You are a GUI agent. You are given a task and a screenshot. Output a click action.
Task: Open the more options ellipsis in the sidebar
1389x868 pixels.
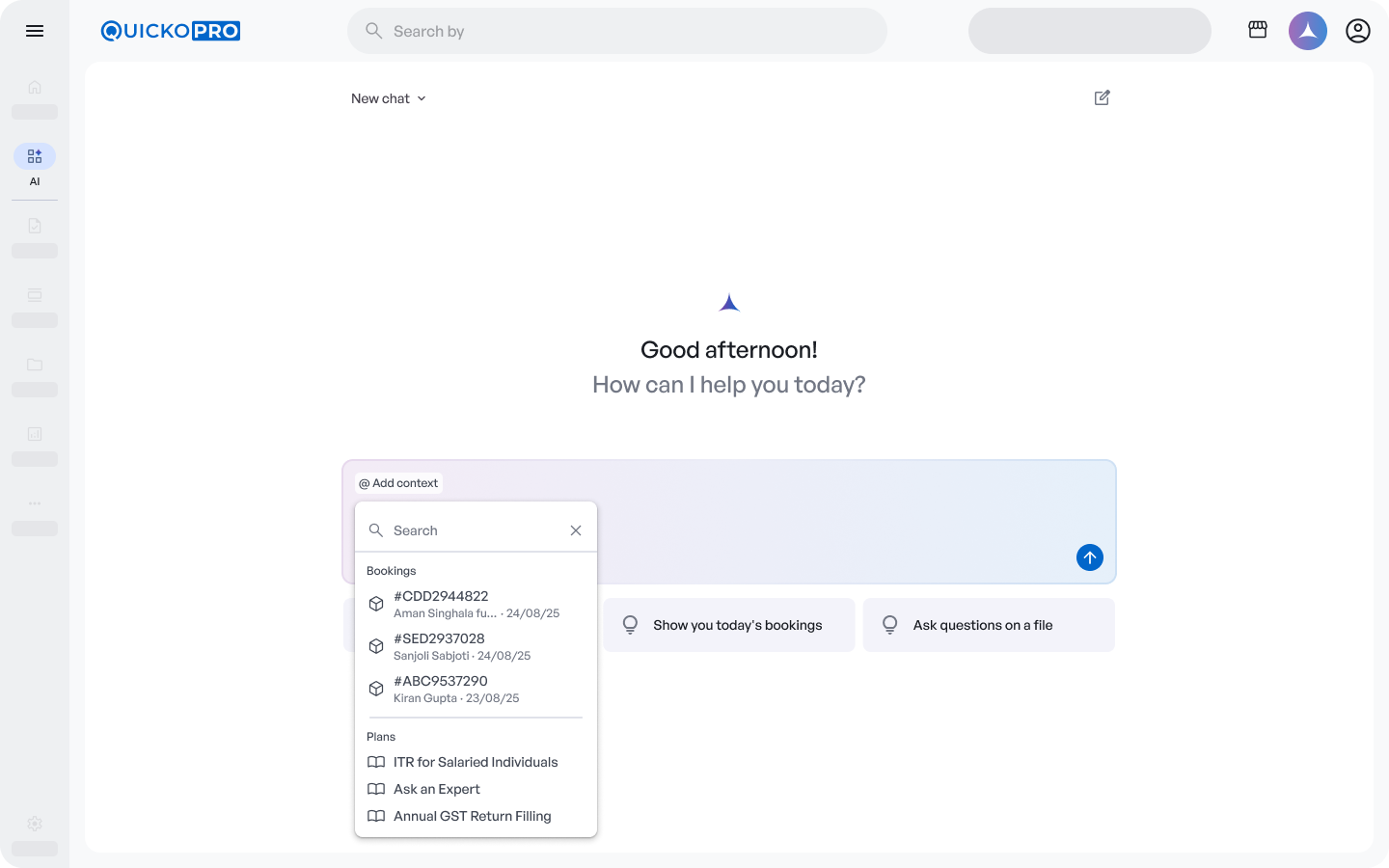(35, 503)
